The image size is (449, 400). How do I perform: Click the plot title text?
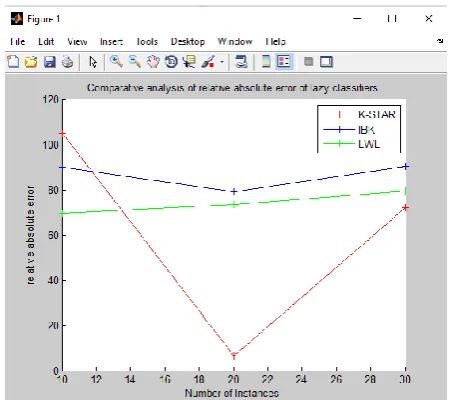pyautogui.click(x=232, y=88)
